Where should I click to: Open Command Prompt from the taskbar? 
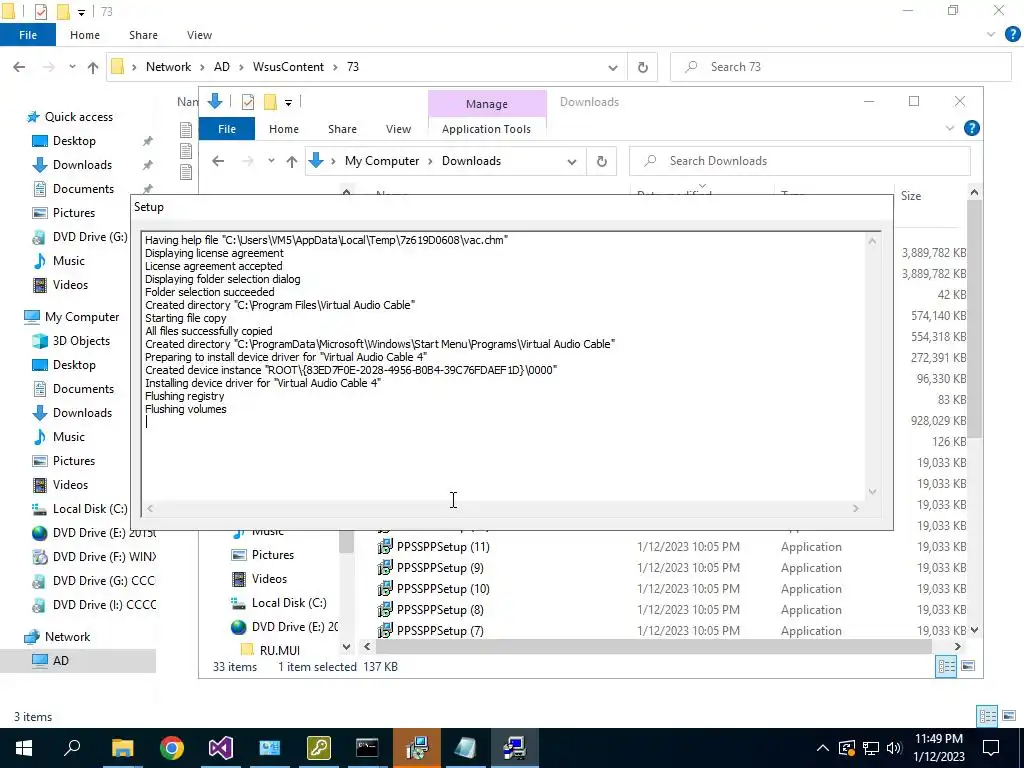click(367, 748)
